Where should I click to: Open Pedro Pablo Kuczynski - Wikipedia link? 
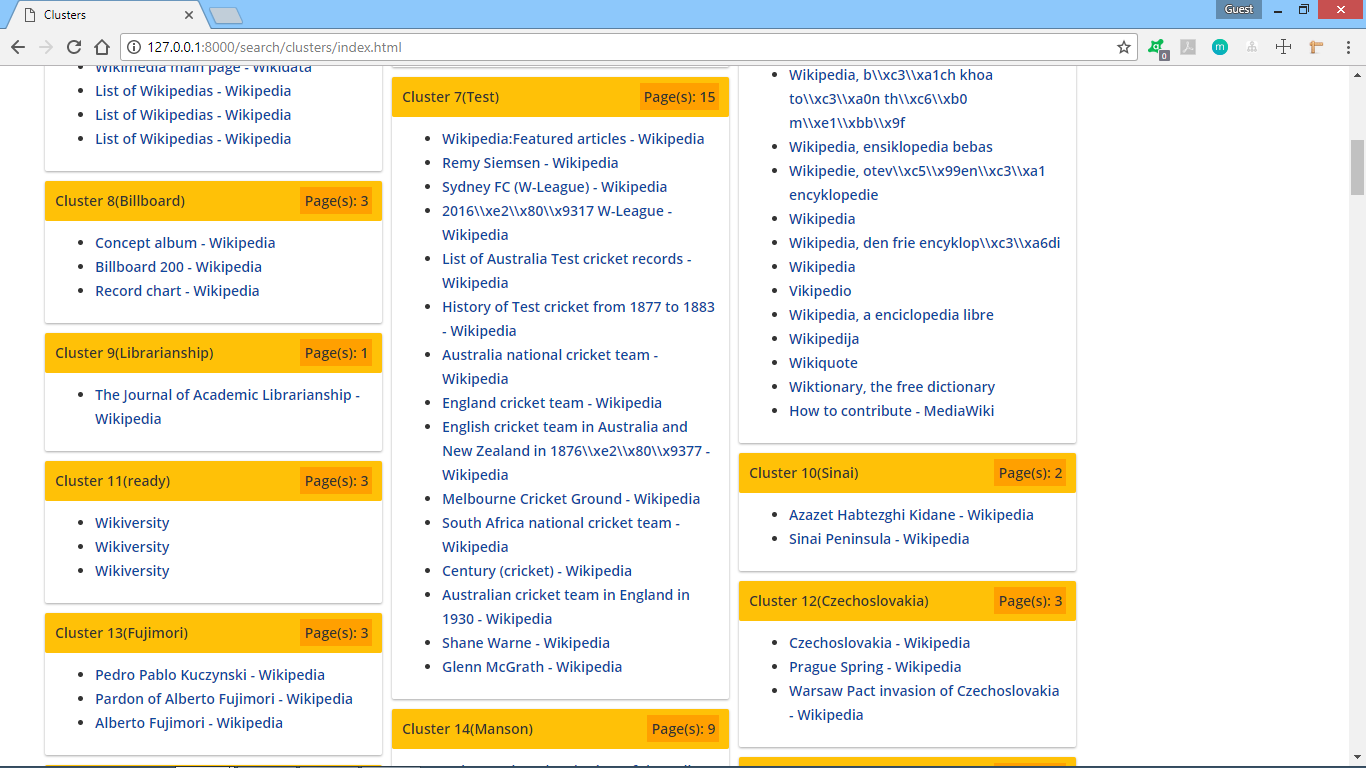pos(210,675)
